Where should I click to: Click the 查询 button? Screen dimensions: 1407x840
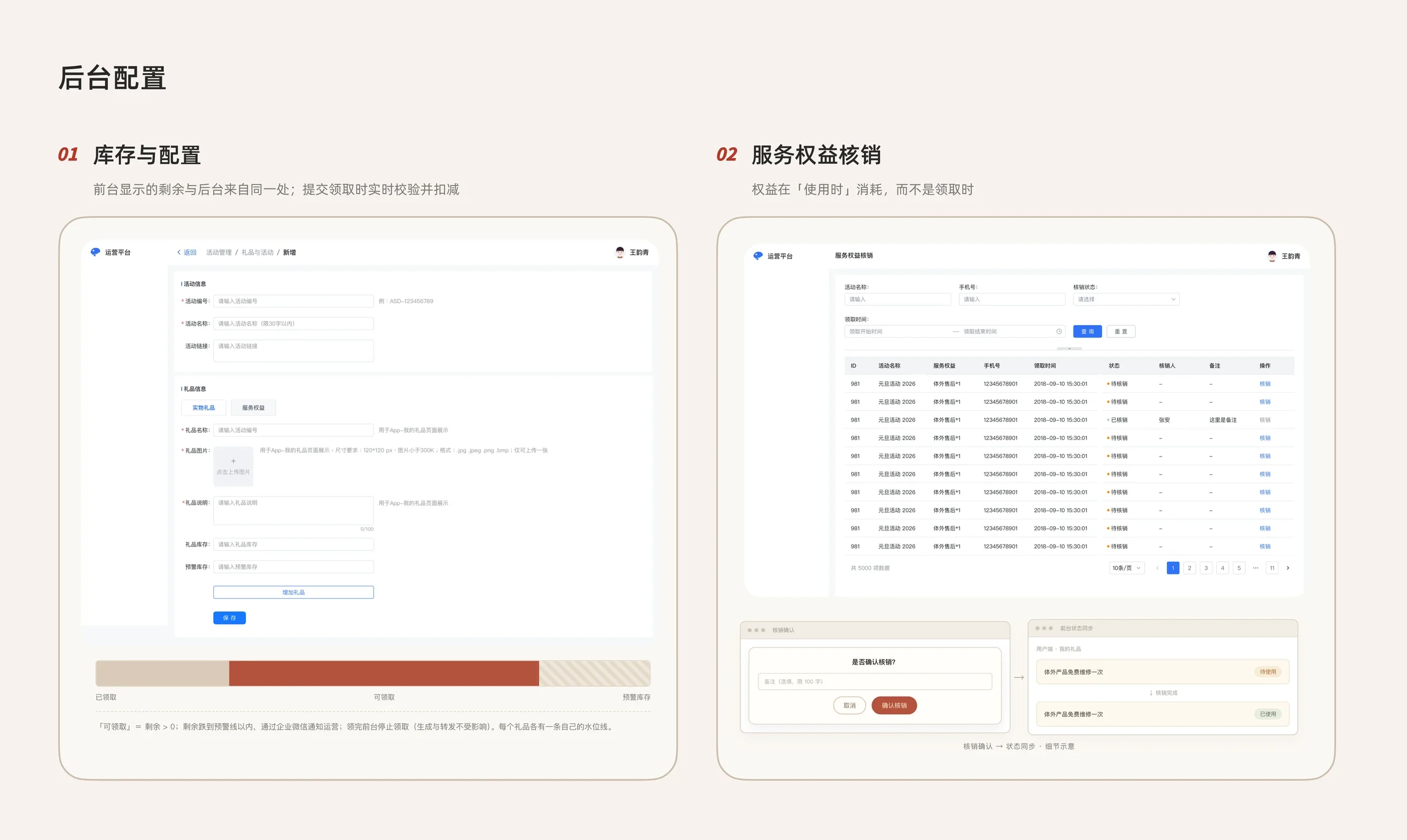point(1087,332)
